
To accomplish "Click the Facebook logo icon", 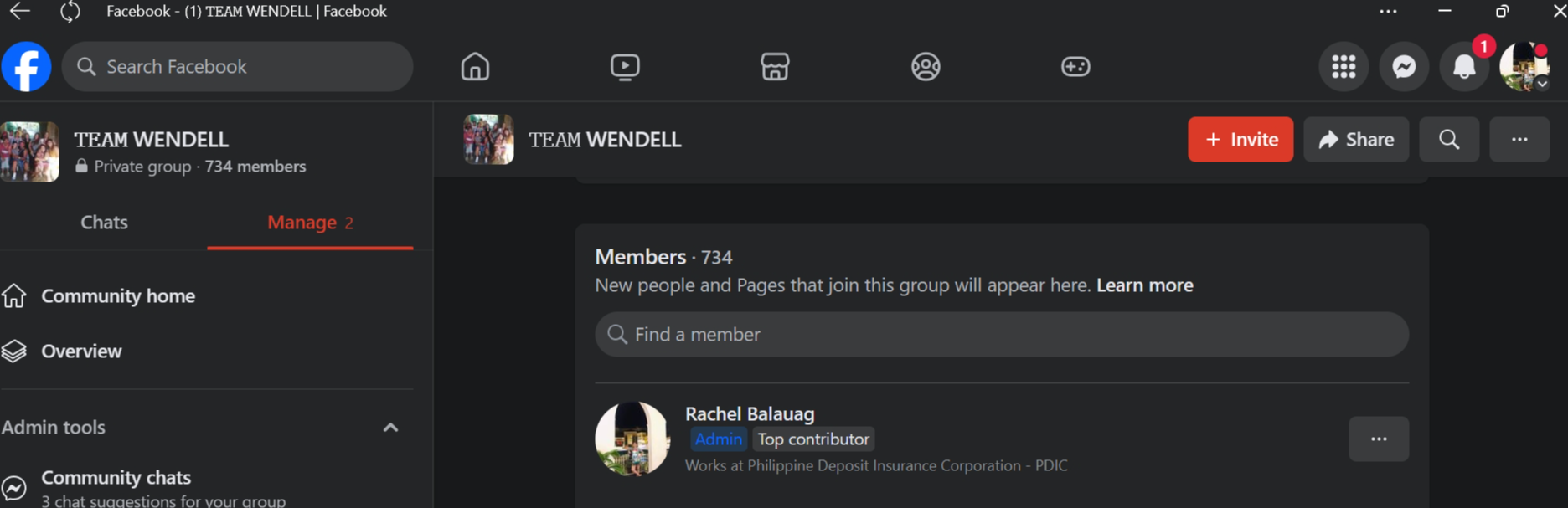I will point(27,67).
